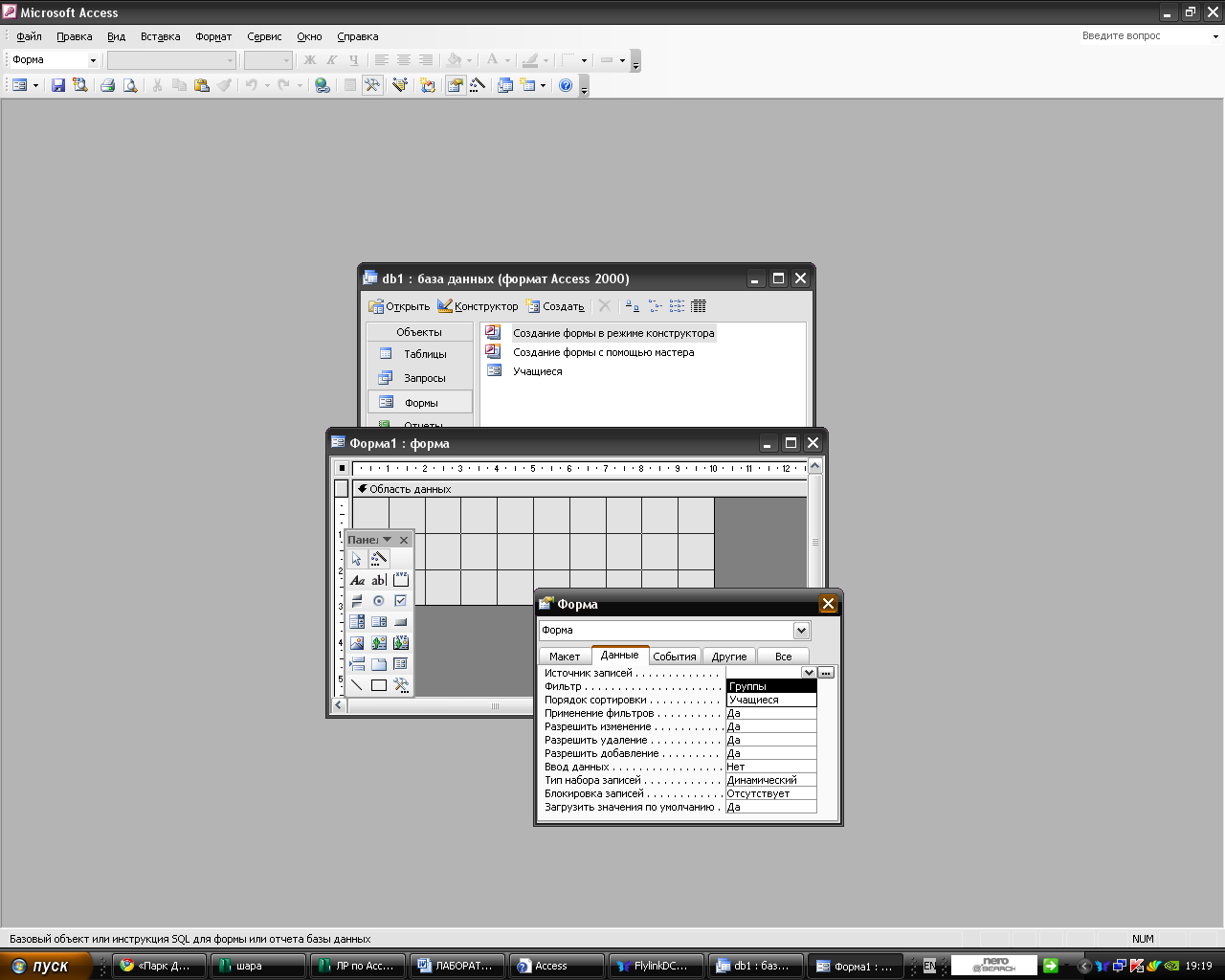Open print preview from the main toolbar
Viewport: 1225px width, 980px height.
(130, 85)
